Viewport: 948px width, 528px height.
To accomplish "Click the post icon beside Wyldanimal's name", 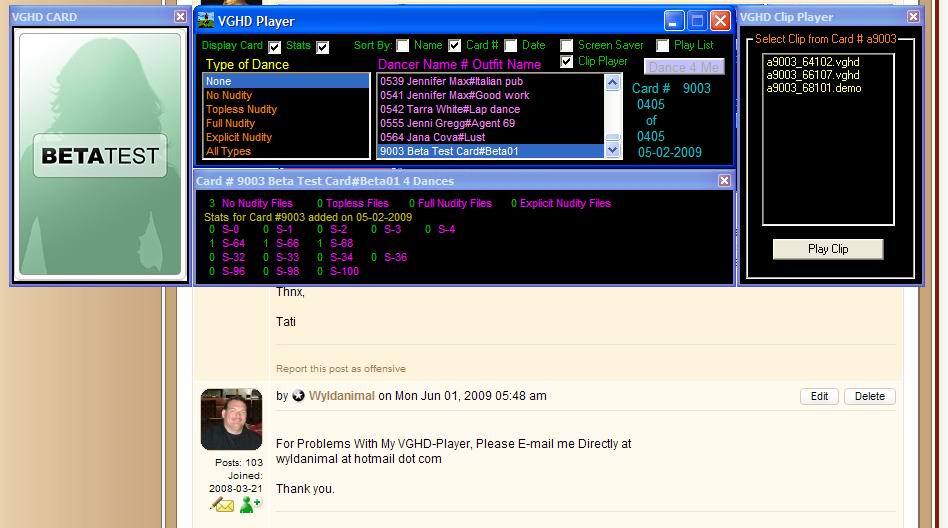I will click(x=298, y=396).
